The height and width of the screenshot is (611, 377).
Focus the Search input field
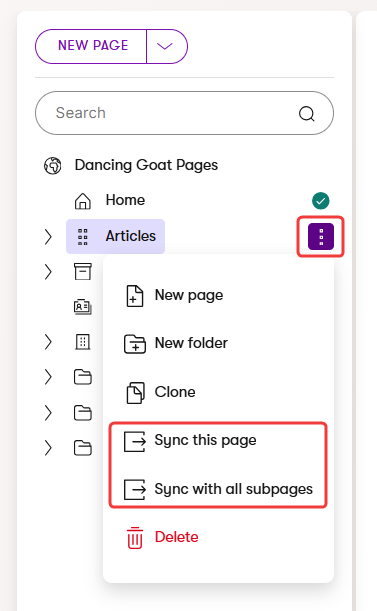coord(184,113)
